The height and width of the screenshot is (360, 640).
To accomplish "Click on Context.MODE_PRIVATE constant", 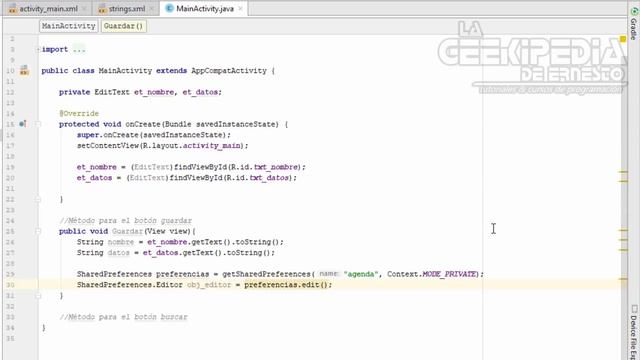I will (x=432, y=274).
